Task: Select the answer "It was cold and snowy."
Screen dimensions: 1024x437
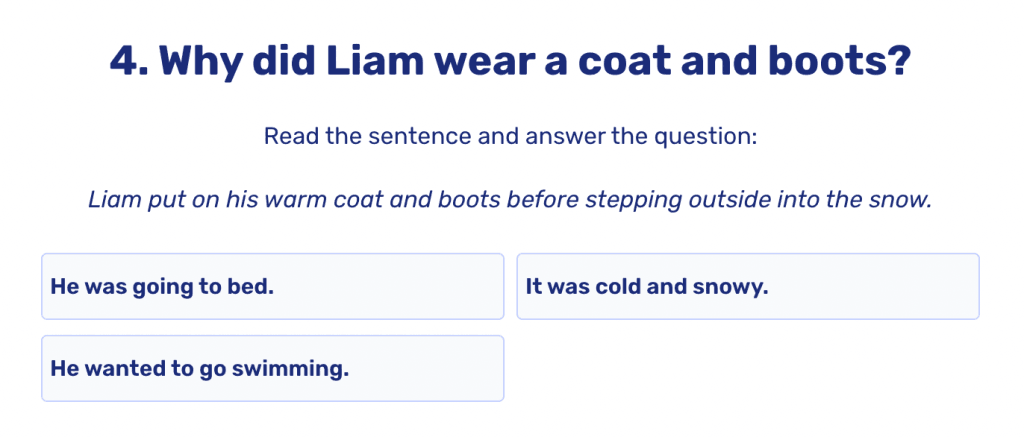Action: (x=747, y=286)
